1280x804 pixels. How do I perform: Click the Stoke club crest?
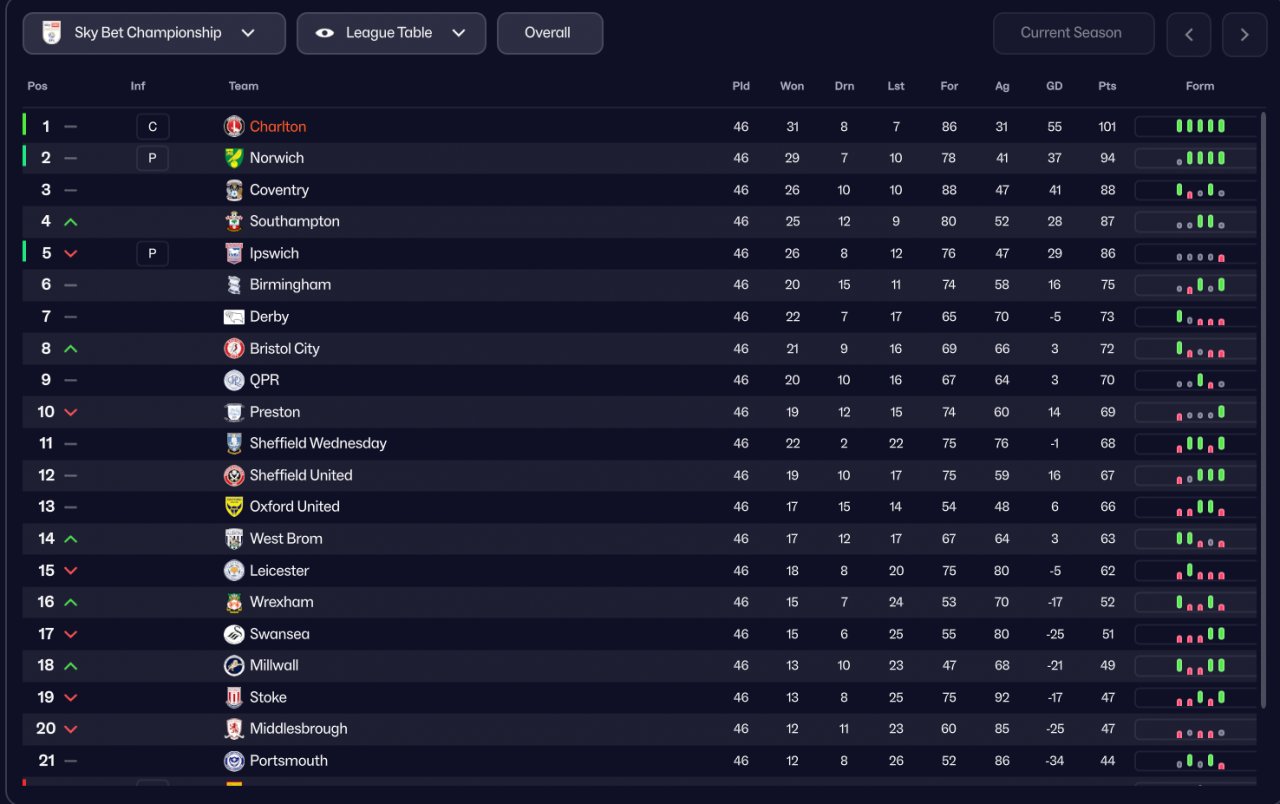[x=234, y=697]
